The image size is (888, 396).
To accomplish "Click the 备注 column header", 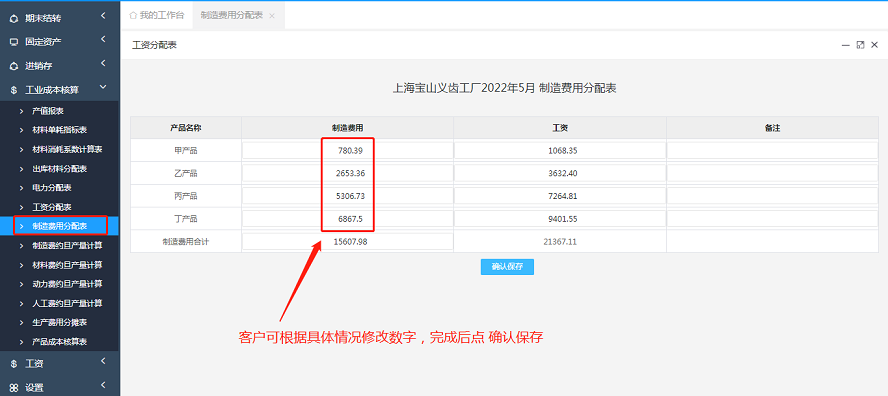I will point(772,128).
